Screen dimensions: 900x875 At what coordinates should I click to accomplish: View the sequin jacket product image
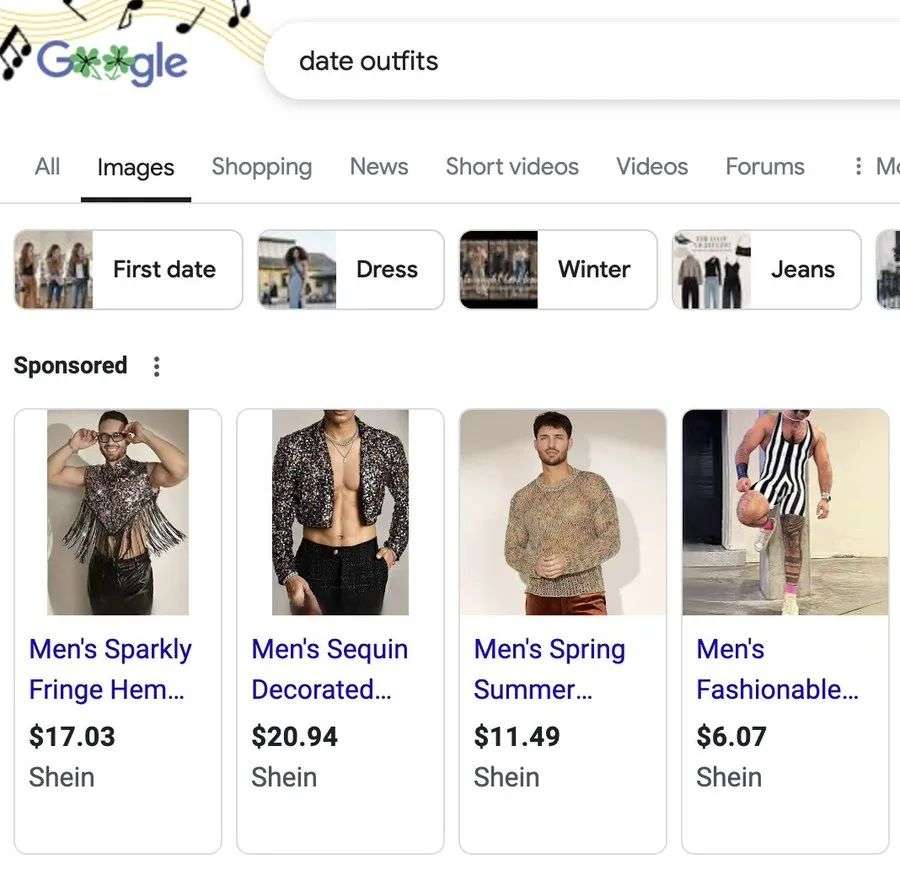[x=340, y=512]
